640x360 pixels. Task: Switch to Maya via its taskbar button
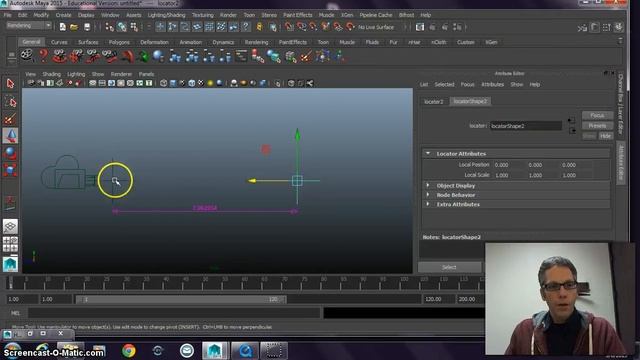(x=215, y=351)
